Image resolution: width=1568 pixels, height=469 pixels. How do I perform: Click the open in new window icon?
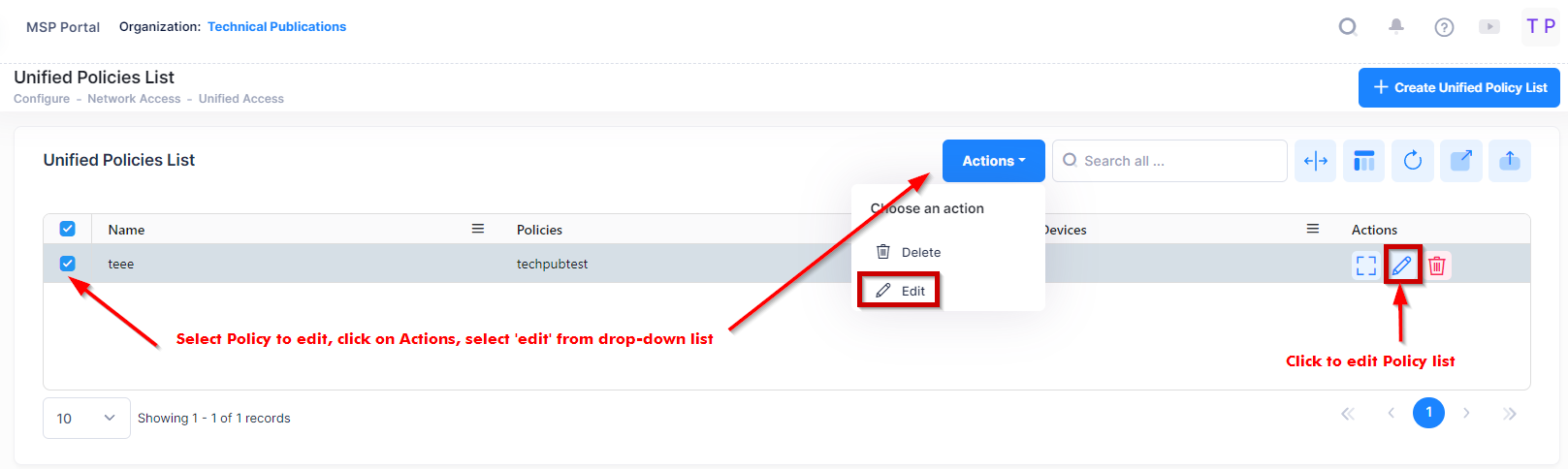point(1460,161)
